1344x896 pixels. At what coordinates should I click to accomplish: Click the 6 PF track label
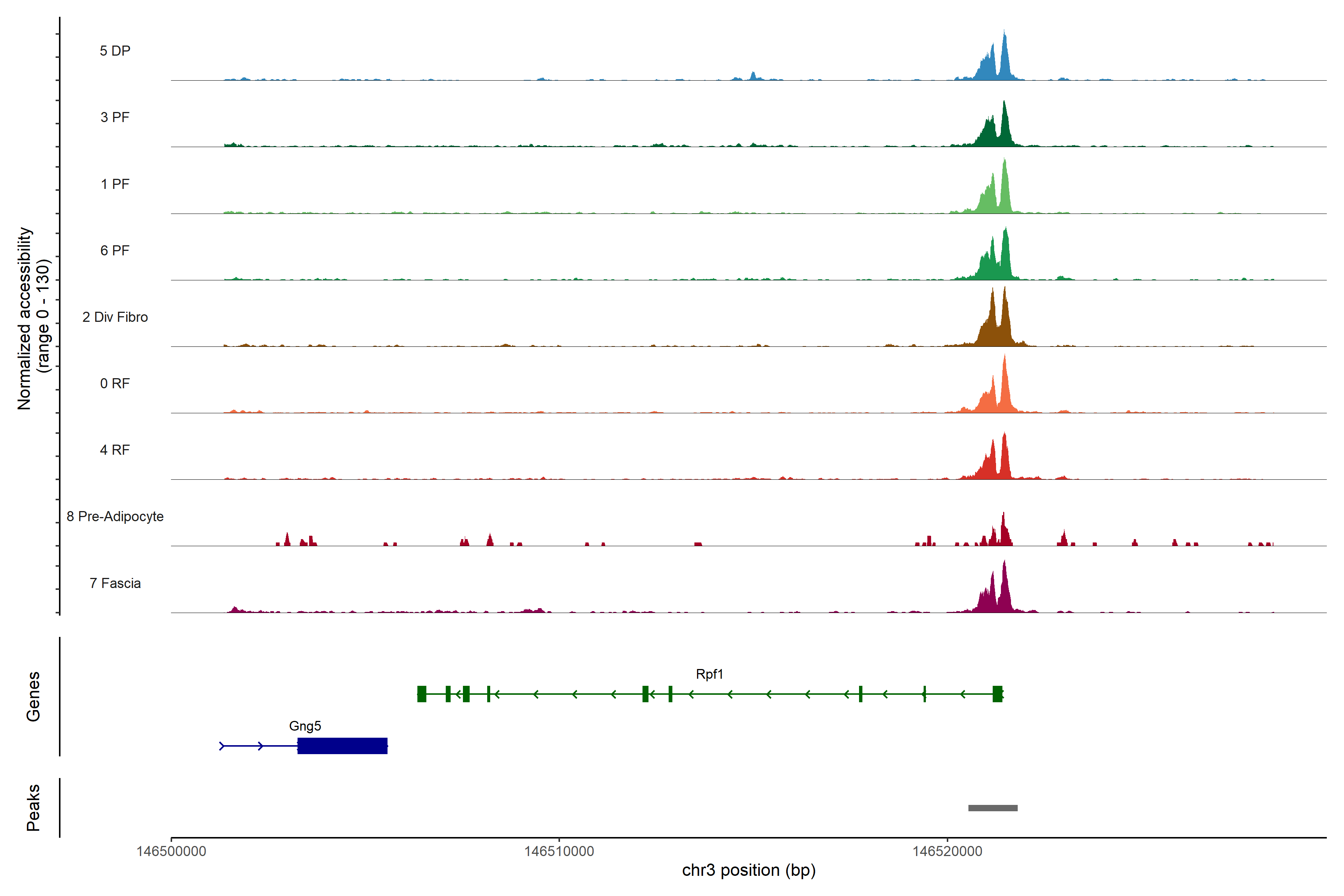click(115, 250)
